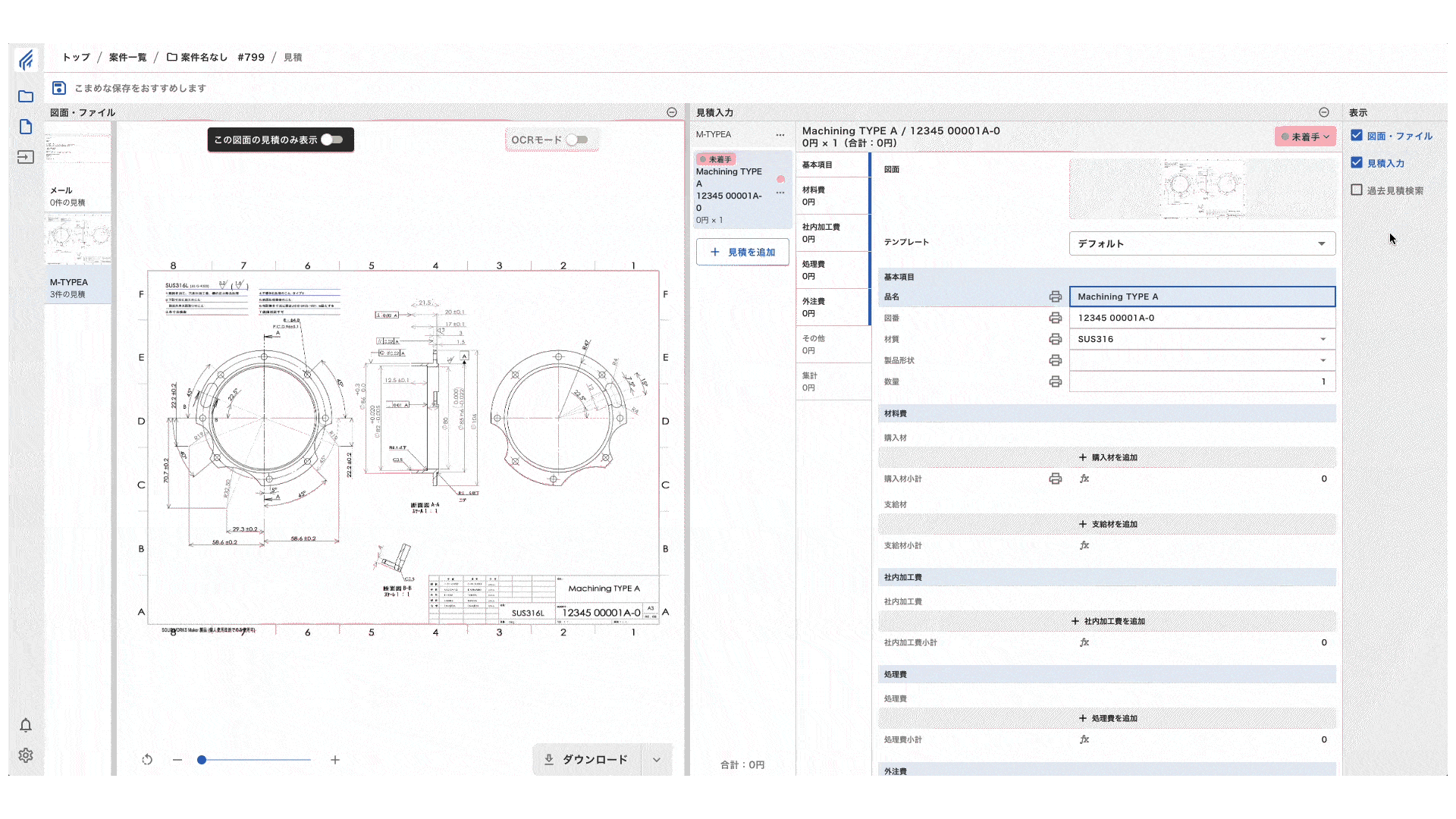
Task: Zoom in with the plus icon
Action: pyautogui.click(x=335, y=760)
